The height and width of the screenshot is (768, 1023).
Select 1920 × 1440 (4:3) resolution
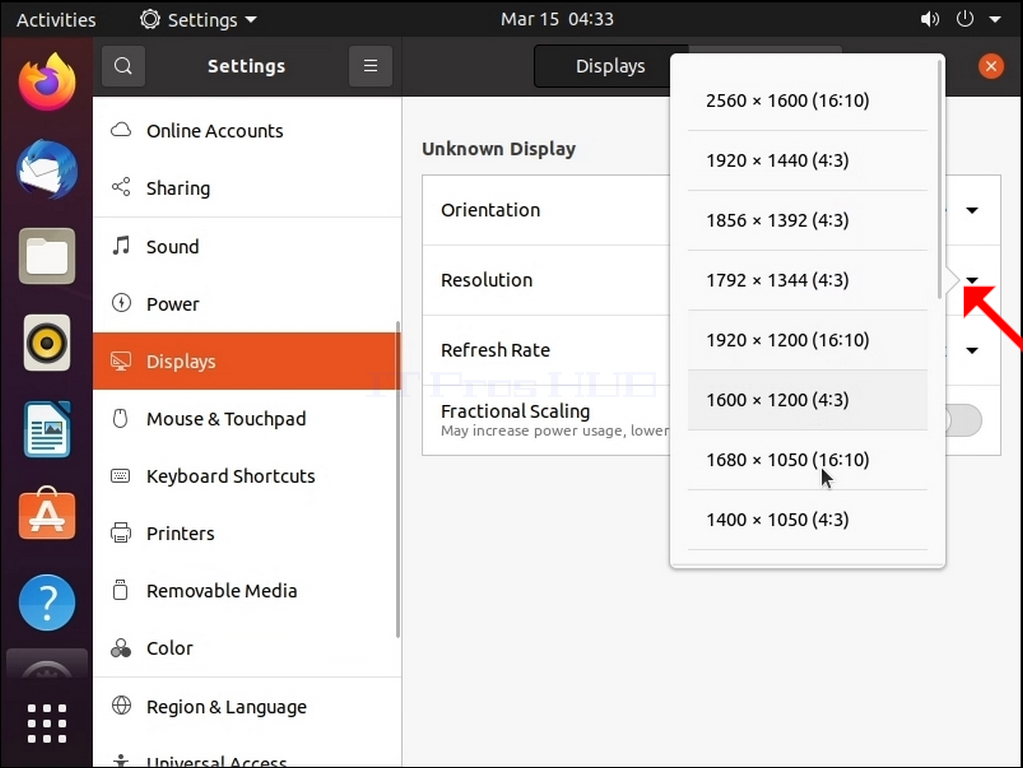coord(808,161)
